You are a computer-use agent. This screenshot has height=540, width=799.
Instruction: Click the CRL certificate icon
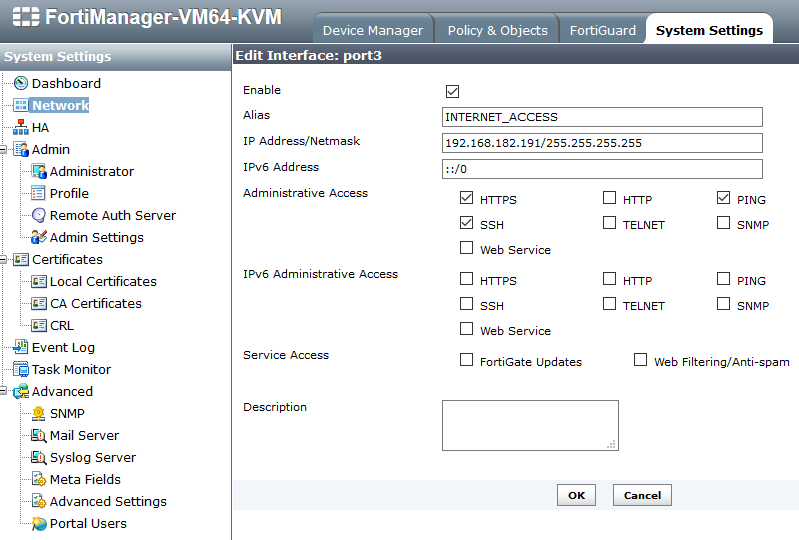39,326
